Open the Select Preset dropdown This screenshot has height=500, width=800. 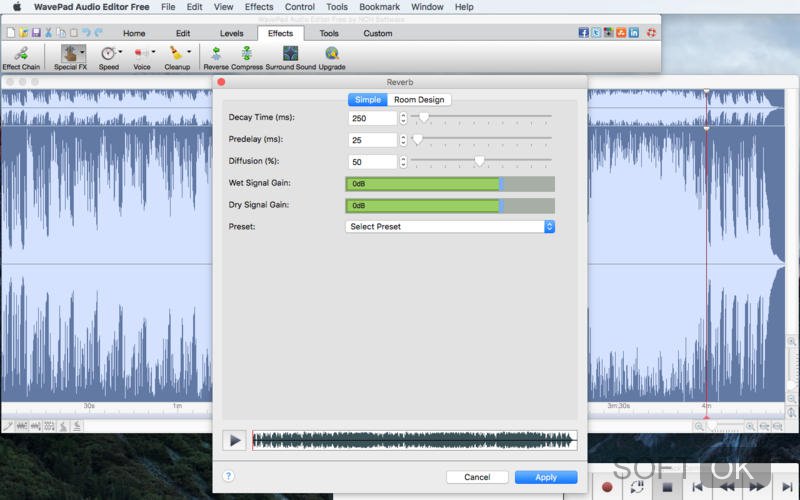coord(450,227)
